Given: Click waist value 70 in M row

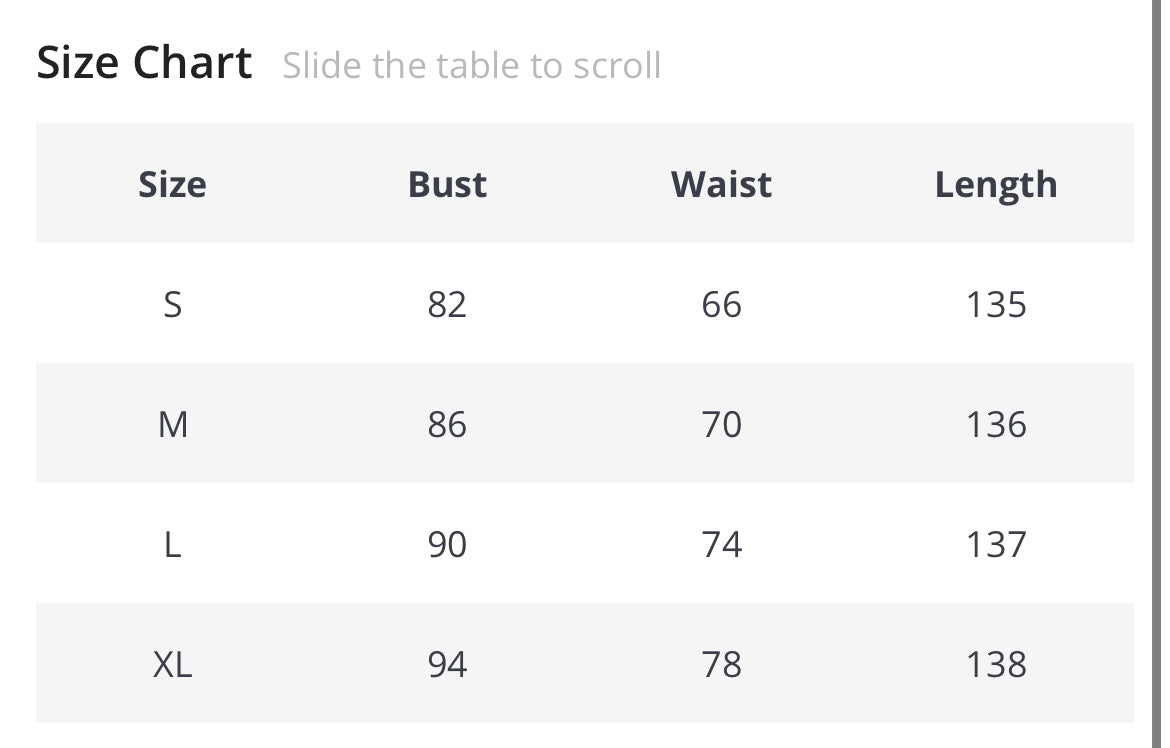Looking at the screenshot, I should coord(721,424).
